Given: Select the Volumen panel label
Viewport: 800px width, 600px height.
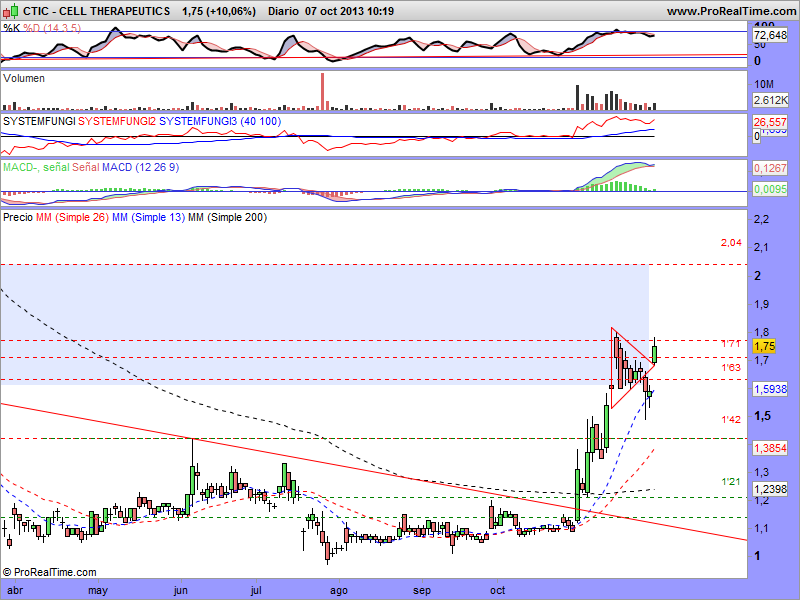Looking at the screenshot, I should (23, 78).
